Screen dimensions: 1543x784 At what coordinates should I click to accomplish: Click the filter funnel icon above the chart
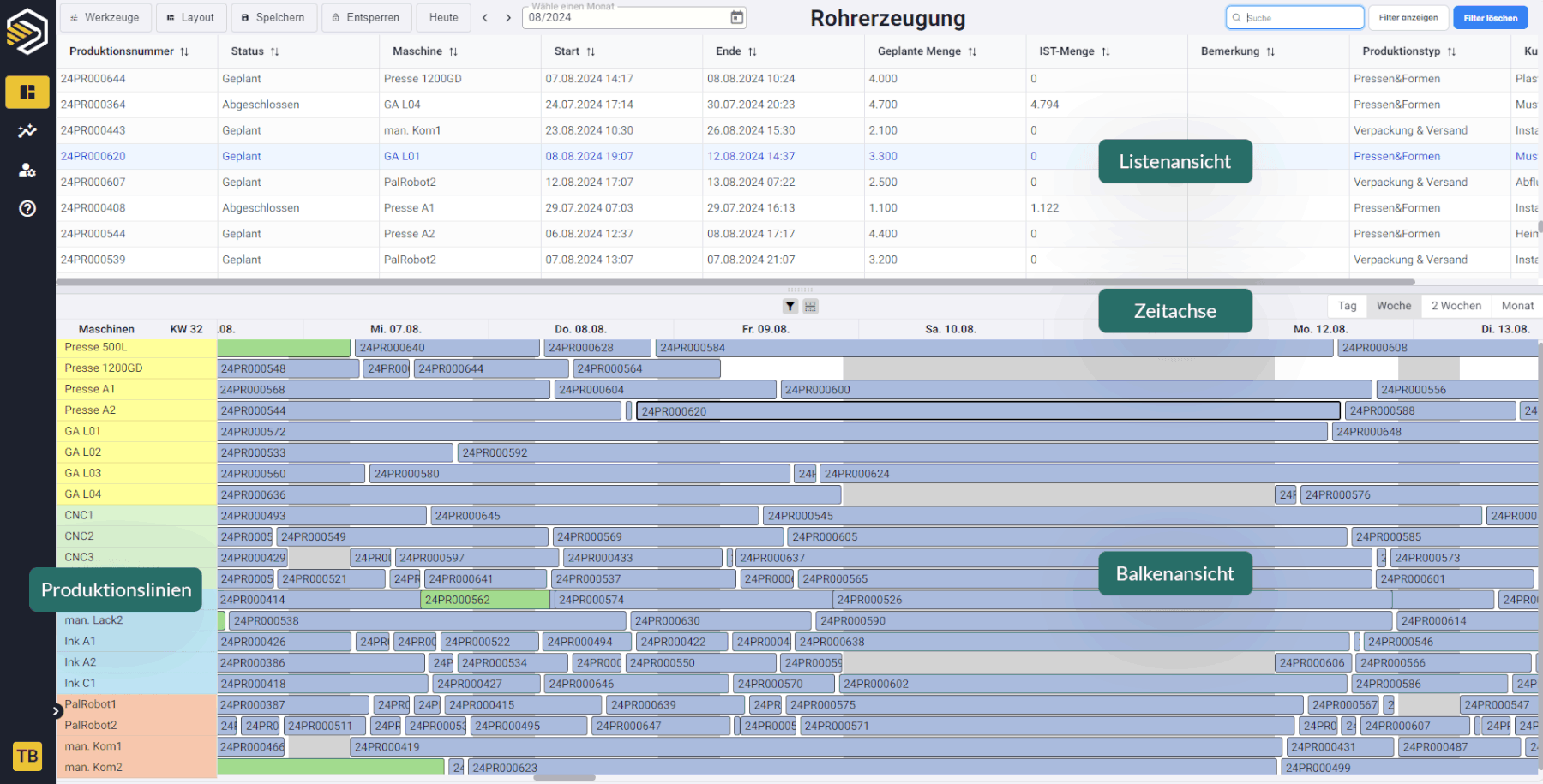click(x=789, y=306)
